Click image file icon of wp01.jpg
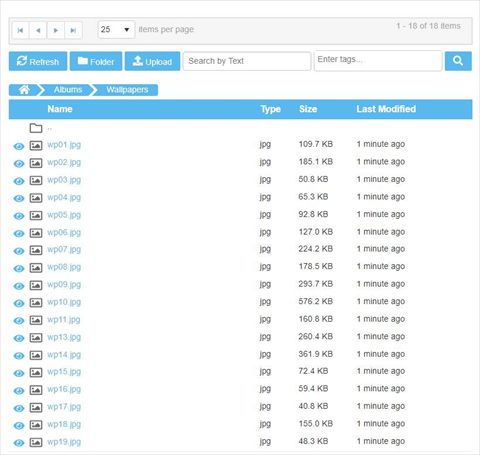Viewport: 480px width, 455px height. pyautogui.click(x=36, y=145)
